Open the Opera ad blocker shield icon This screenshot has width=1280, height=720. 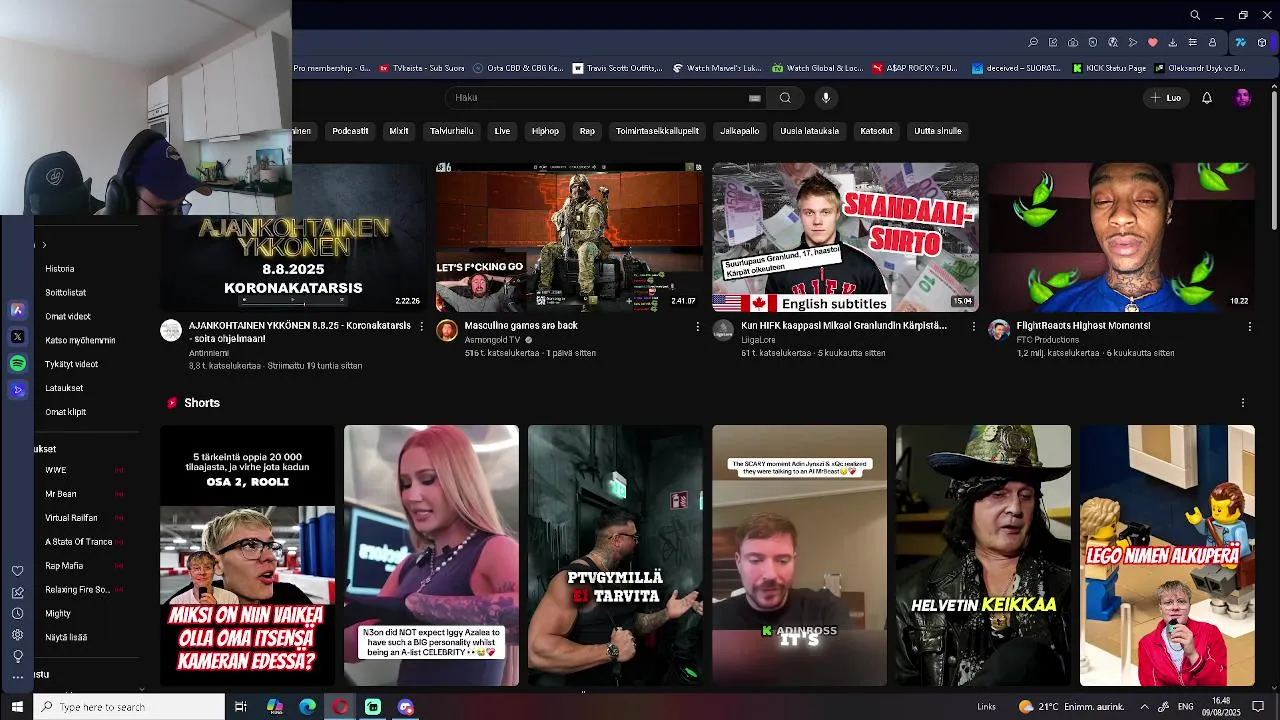1093,42
